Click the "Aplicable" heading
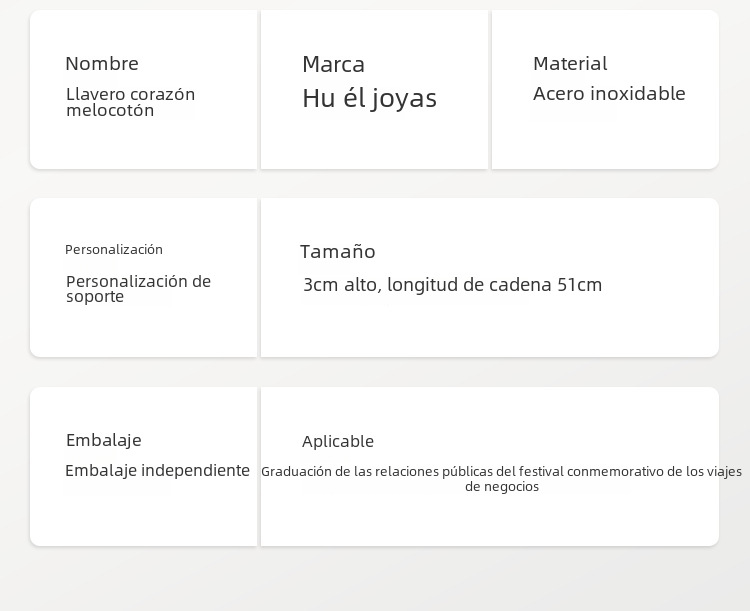 point(338,442)
